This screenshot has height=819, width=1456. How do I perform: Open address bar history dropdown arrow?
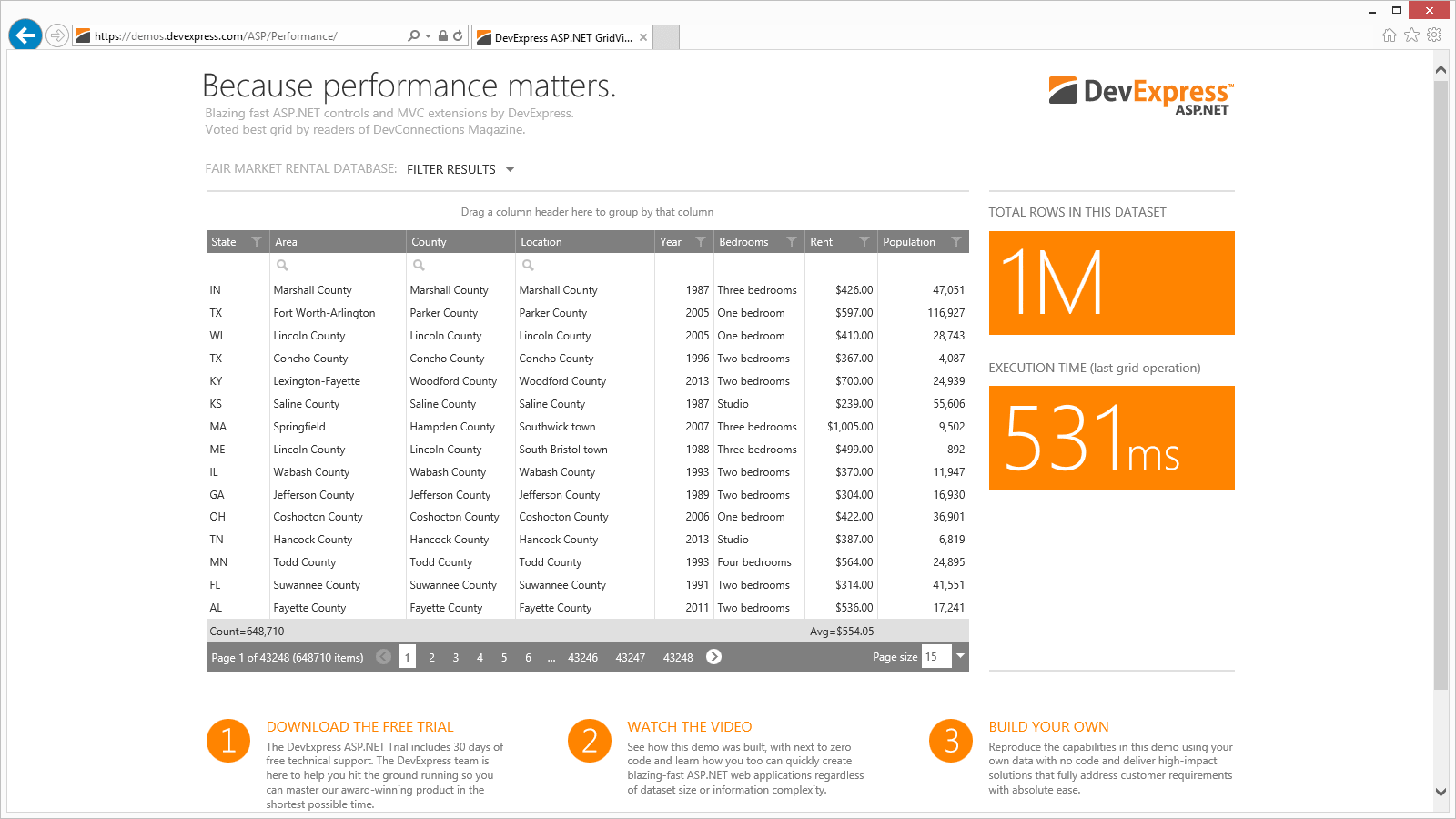428,36
